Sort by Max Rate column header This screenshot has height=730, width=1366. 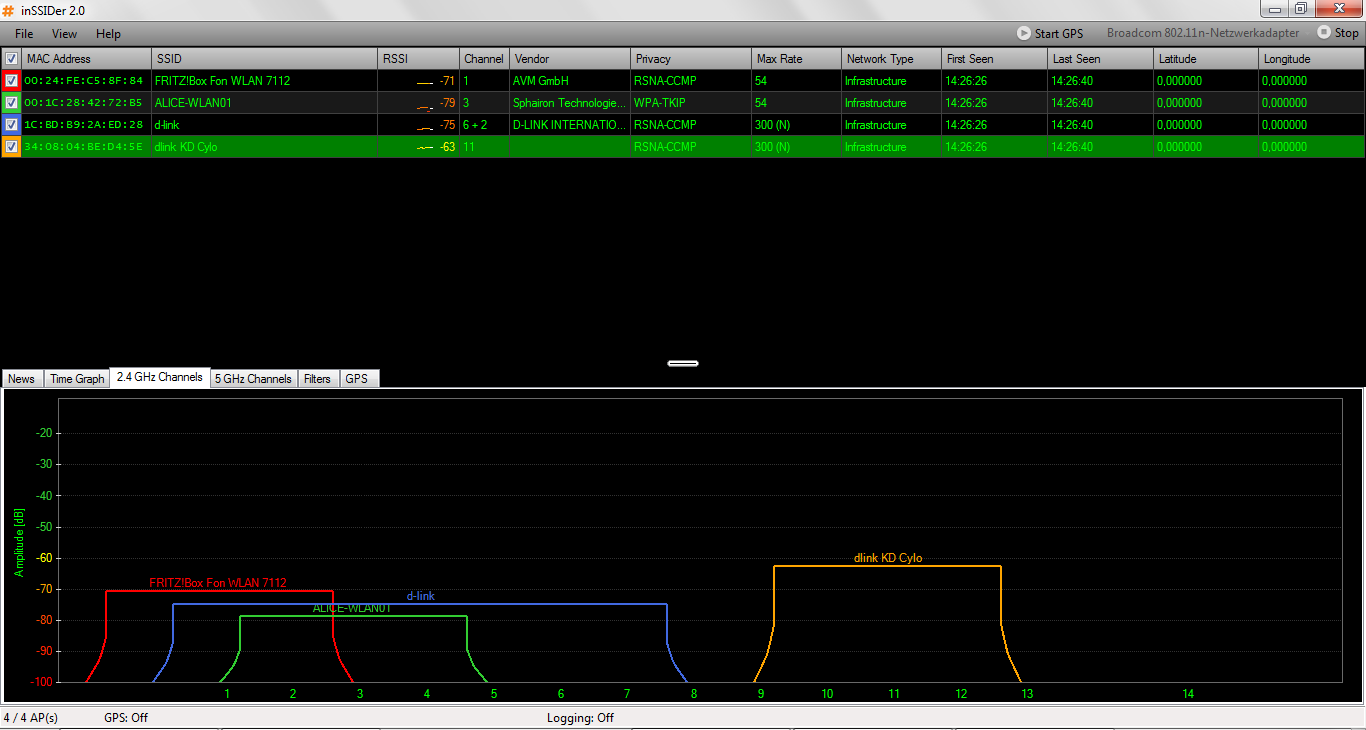[x=796, y=59]
